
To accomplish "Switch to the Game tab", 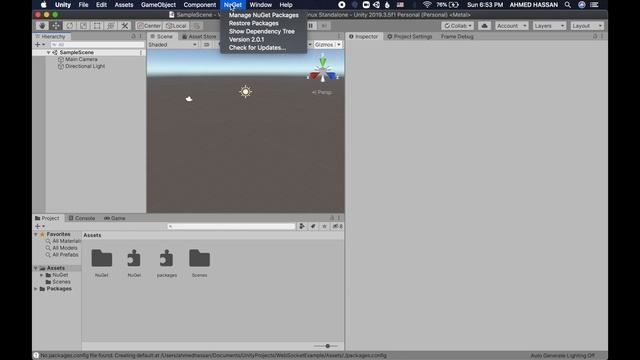I will point(115,218).
